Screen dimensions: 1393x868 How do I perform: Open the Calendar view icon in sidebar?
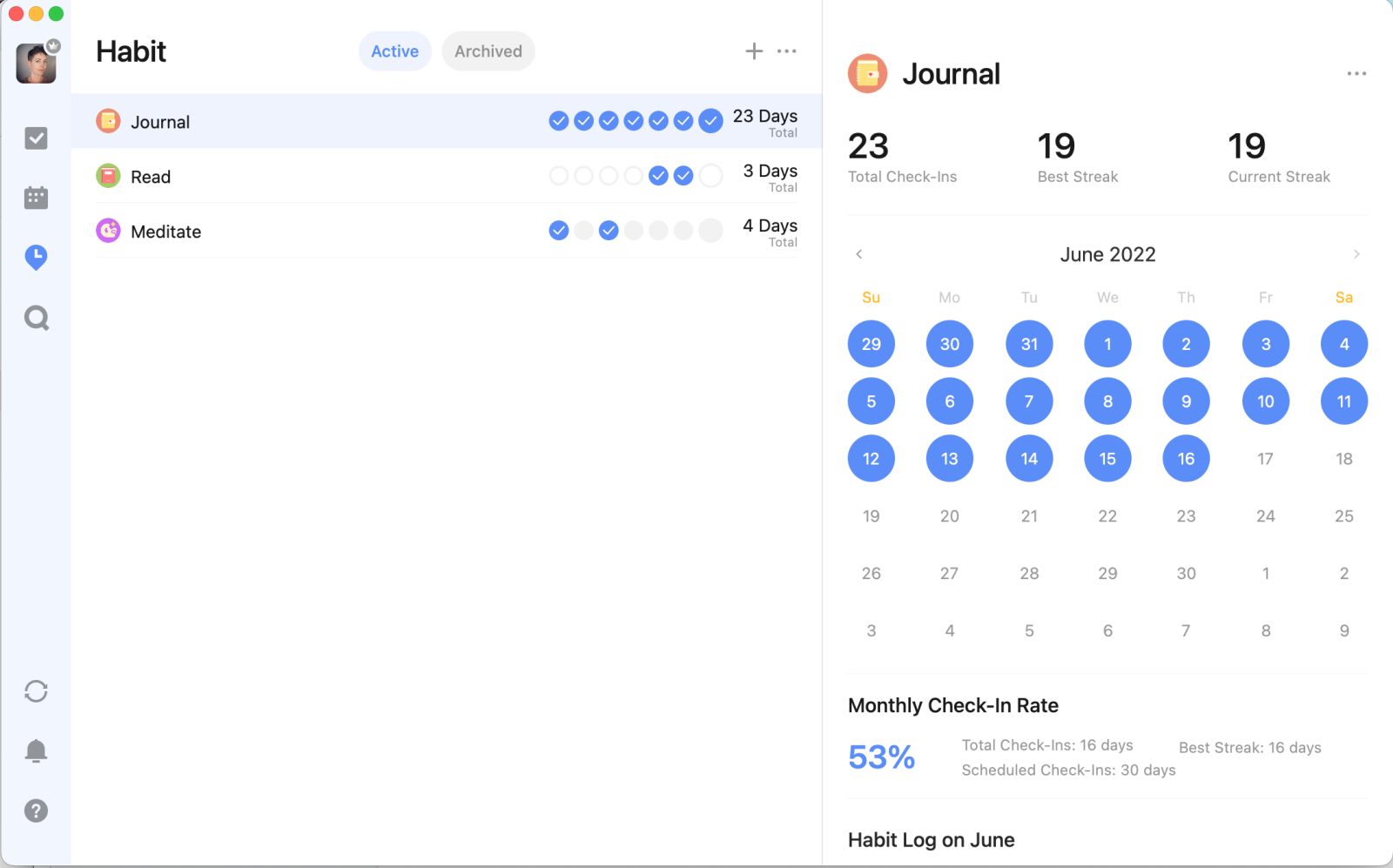click(36, 198)
